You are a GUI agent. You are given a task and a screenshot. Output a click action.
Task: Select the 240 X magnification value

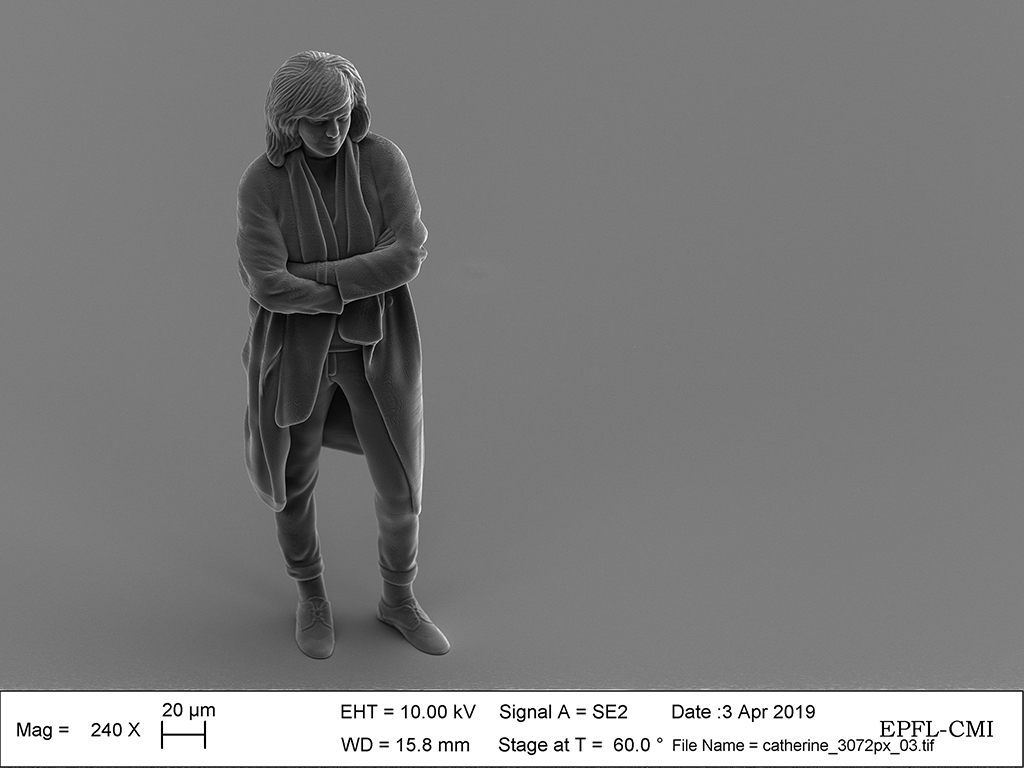tap(115, 730)
